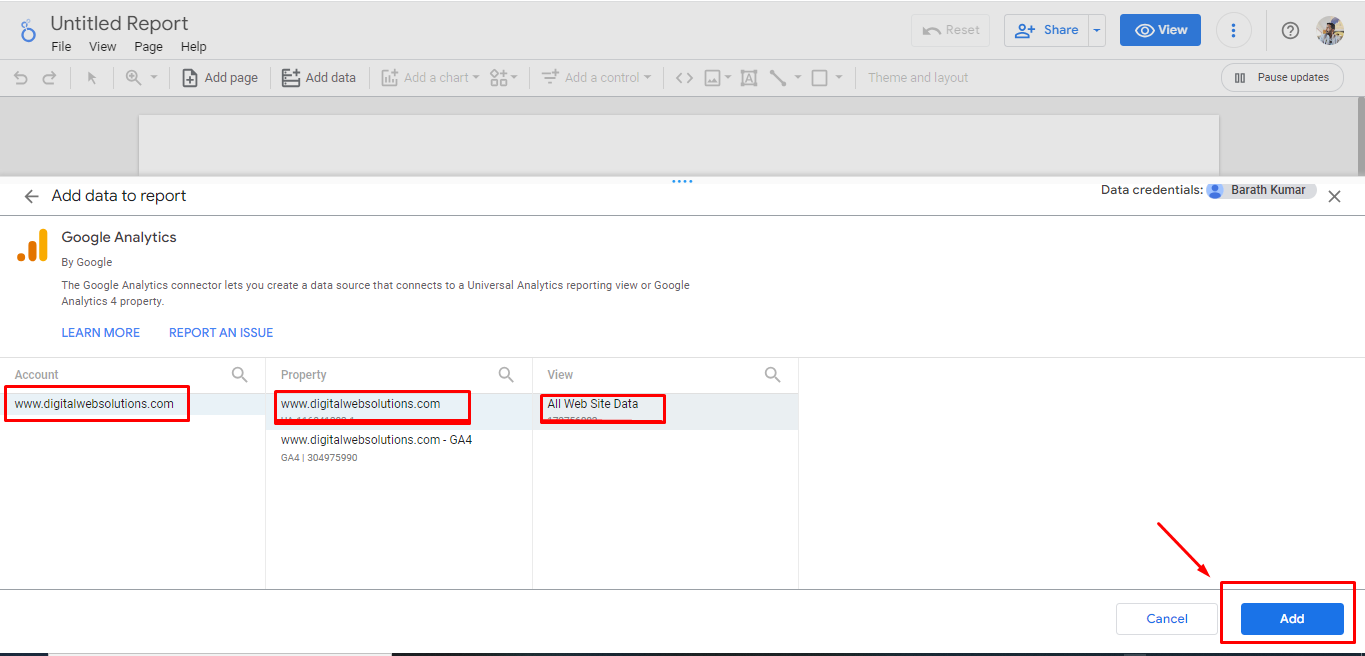This screenshot has height=656, width=1365.
Task: Click the search icon in View column
Action: coord(773,374)
